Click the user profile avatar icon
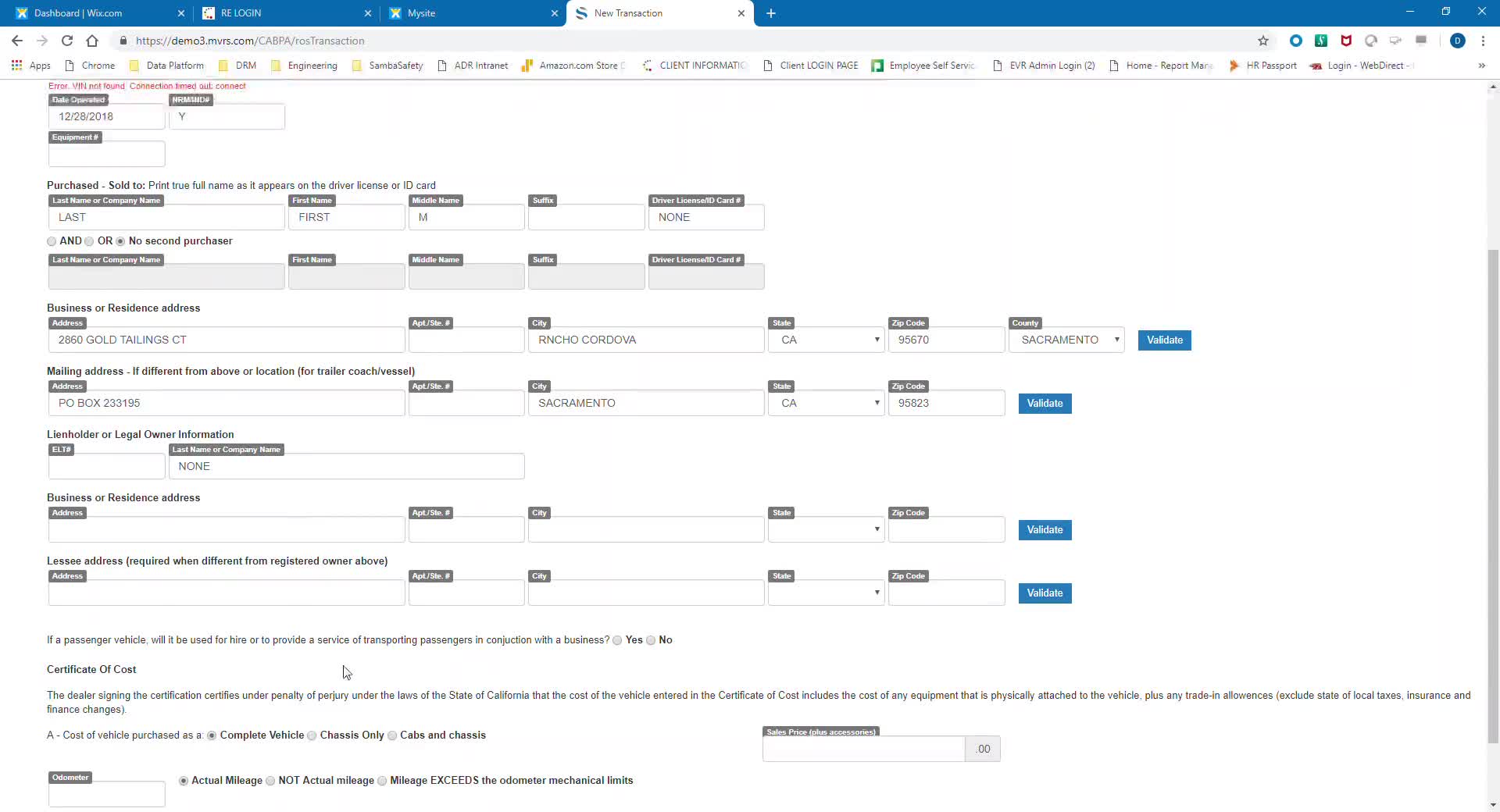The height and width of the screenshot is (812, 1500). click(x=1457, y=41)
